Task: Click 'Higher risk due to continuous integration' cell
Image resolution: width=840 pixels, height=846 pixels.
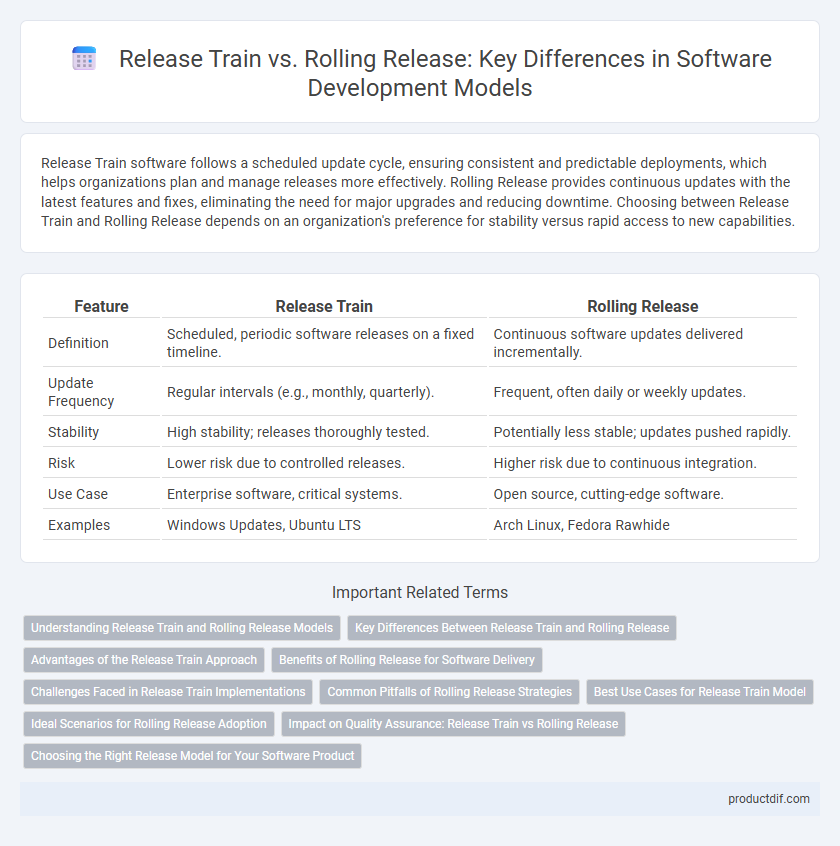Action: coord(643,463)
